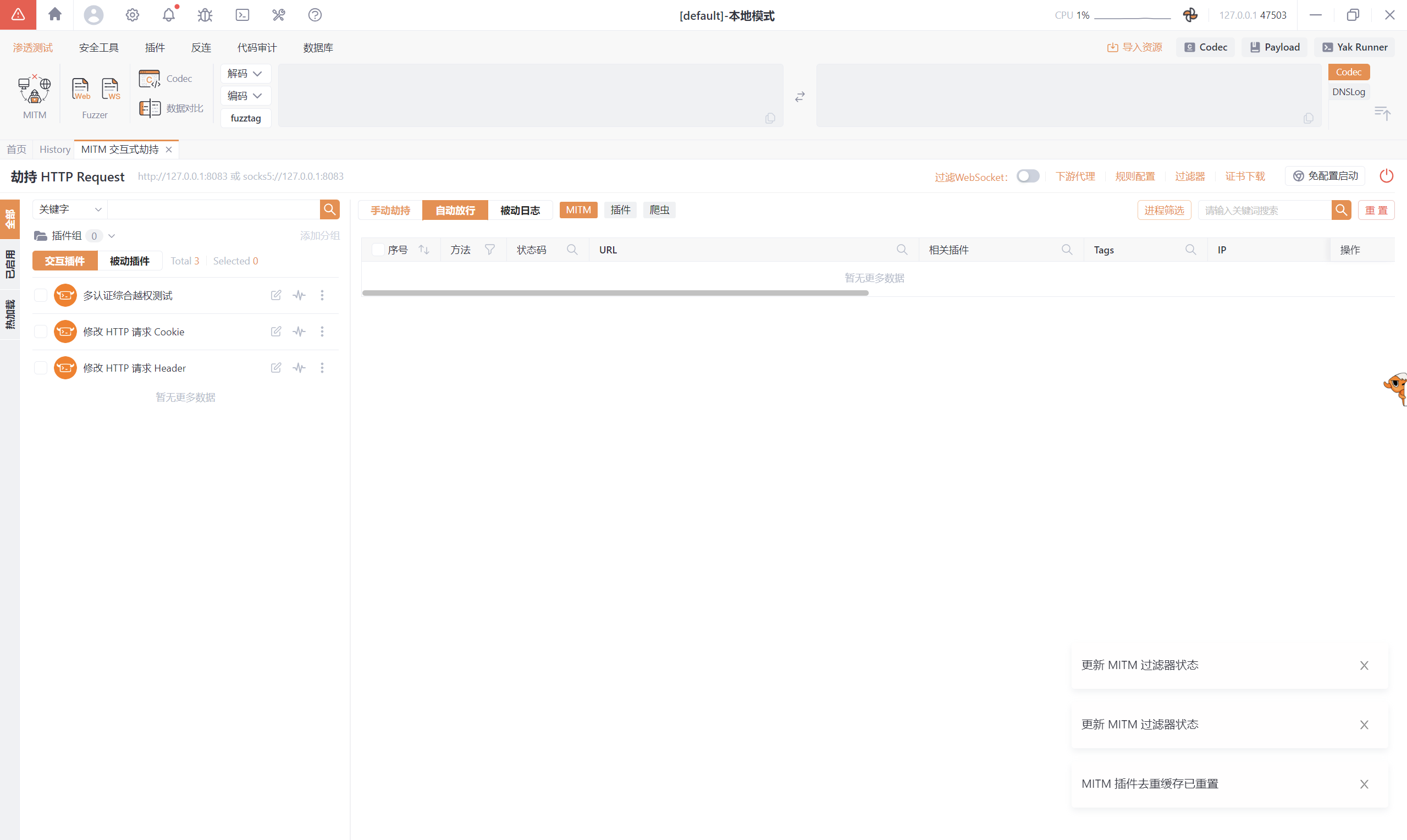The image size is (1407, 840).
Task: Open the 安全工具 menu
Action: pyautogui.click(x=98, y=47)
